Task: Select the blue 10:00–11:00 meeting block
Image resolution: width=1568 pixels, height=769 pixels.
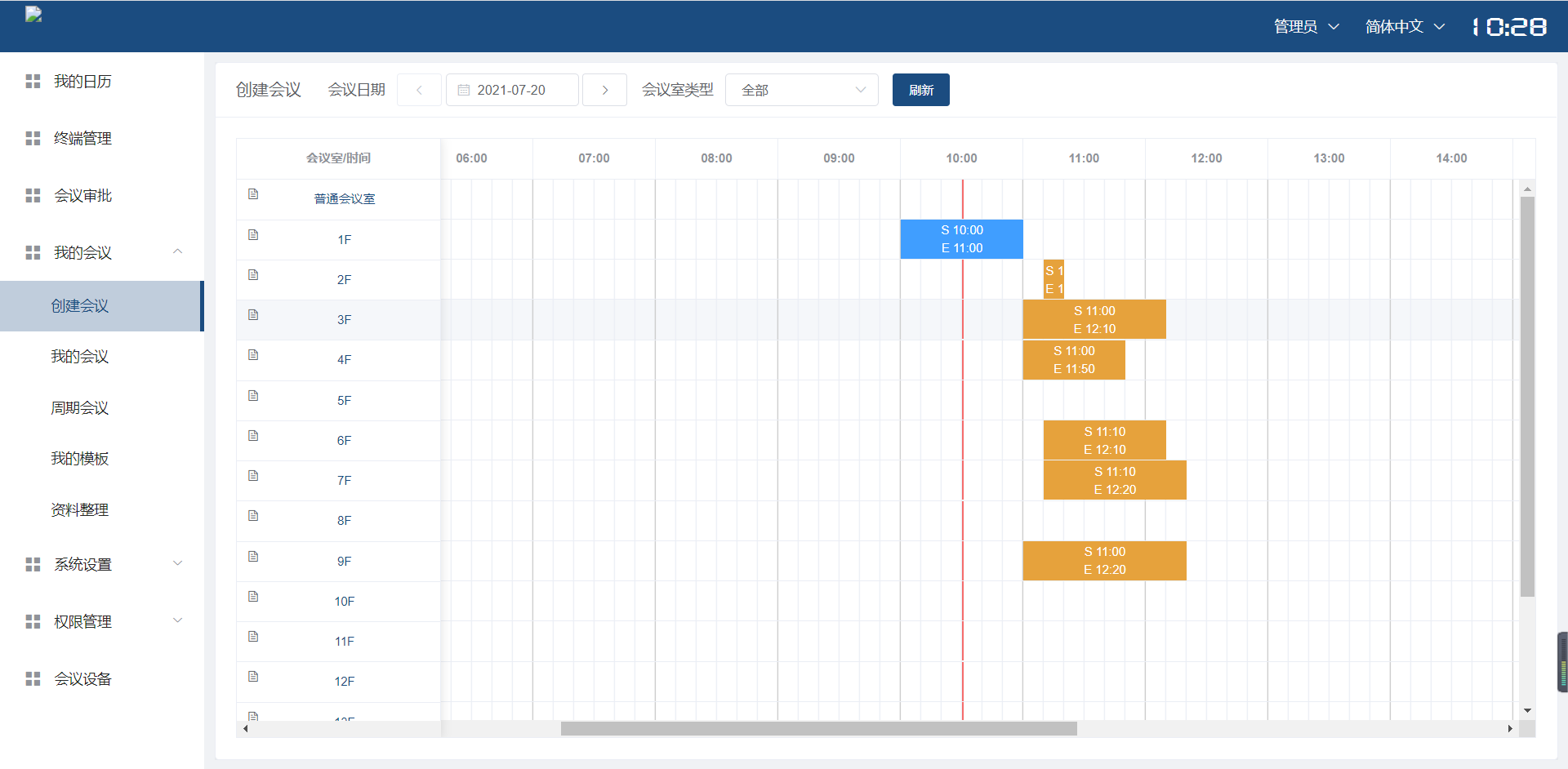Action: (x=961, y=239)
